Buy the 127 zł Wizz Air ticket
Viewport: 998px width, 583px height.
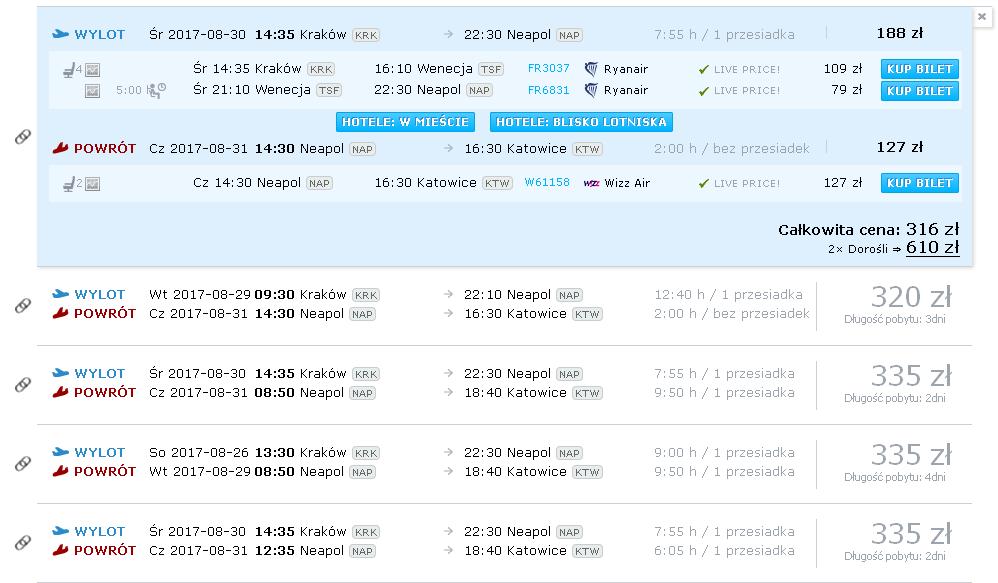920,183
